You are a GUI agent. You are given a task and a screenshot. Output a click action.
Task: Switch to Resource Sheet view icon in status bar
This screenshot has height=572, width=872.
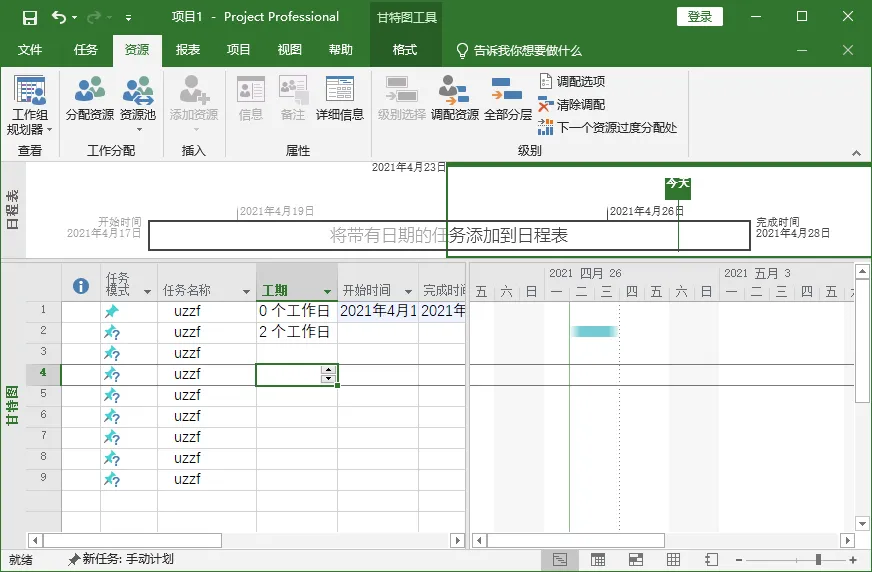673,560
